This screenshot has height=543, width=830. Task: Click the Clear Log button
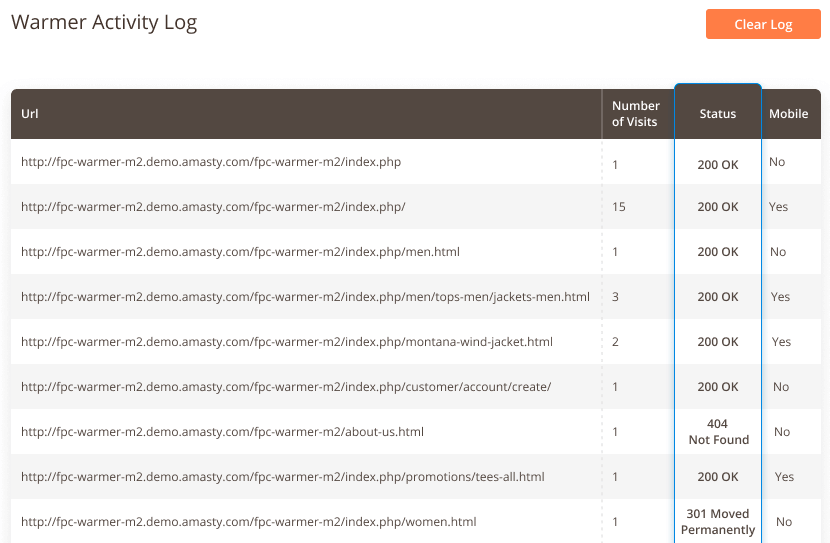763,24
